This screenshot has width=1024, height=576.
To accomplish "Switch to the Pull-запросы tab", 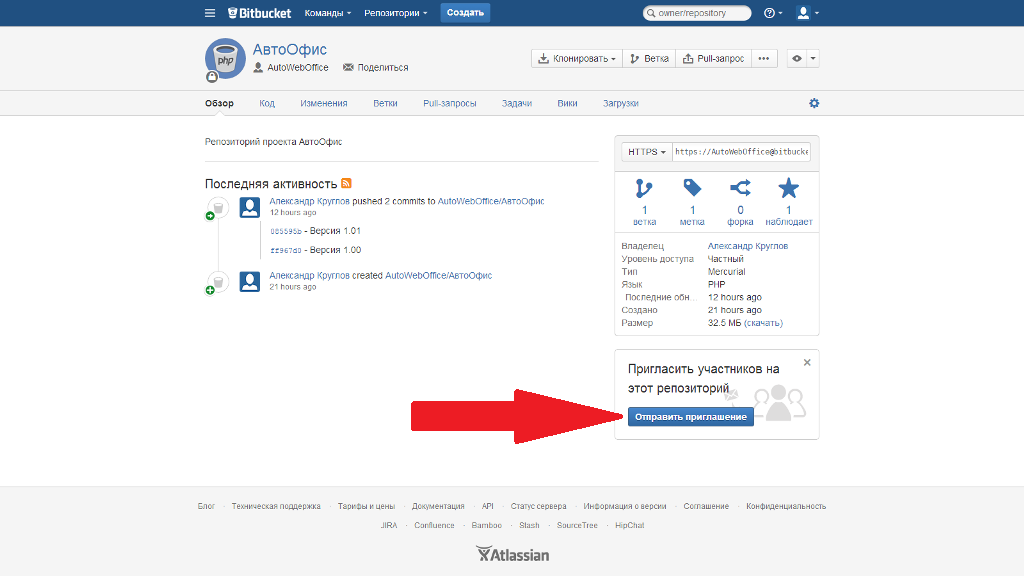I will click(450, 102).
